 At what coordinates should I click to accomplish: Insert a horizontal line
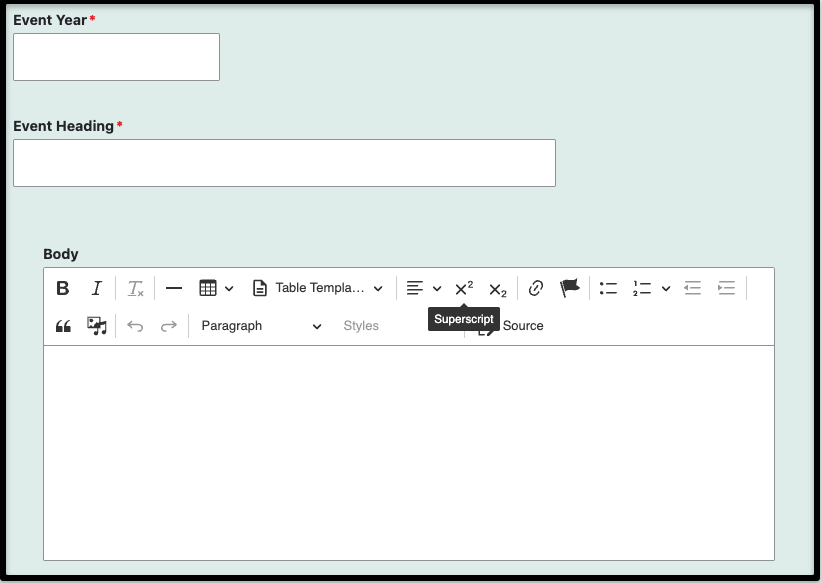coord(174,288)
